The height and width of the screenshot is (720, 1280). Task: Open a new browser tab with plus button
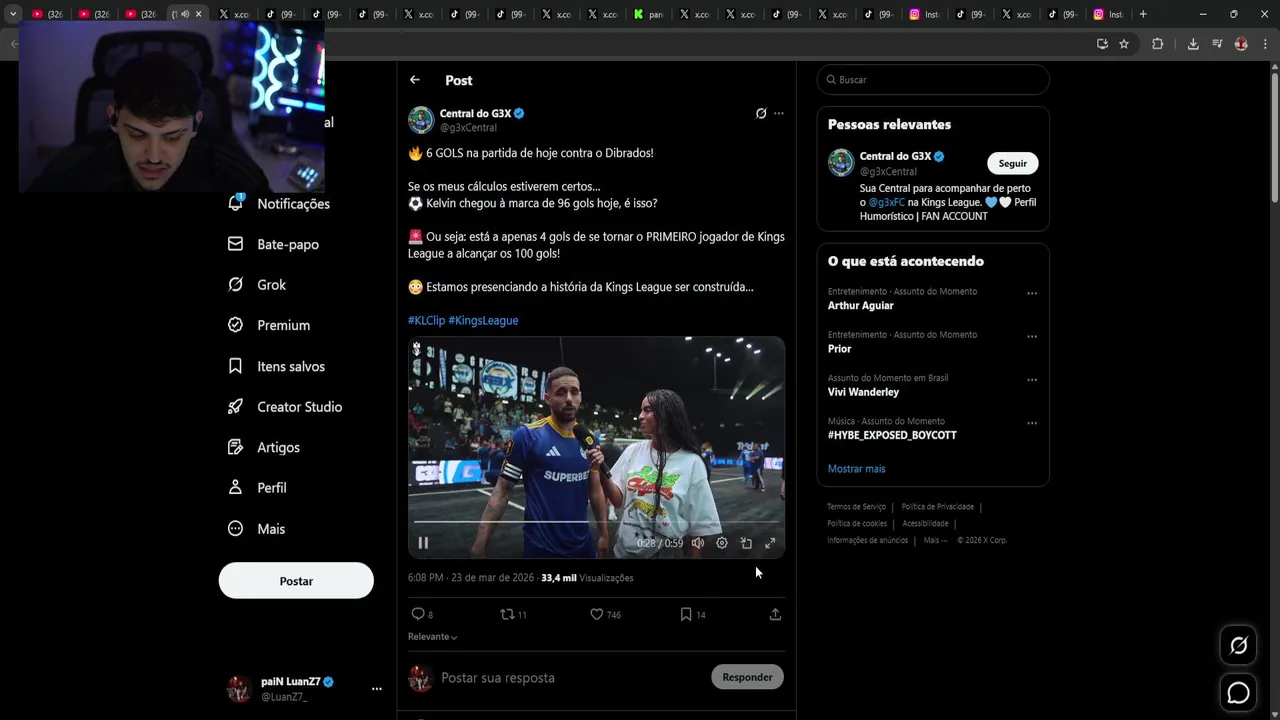[1143, 14]
